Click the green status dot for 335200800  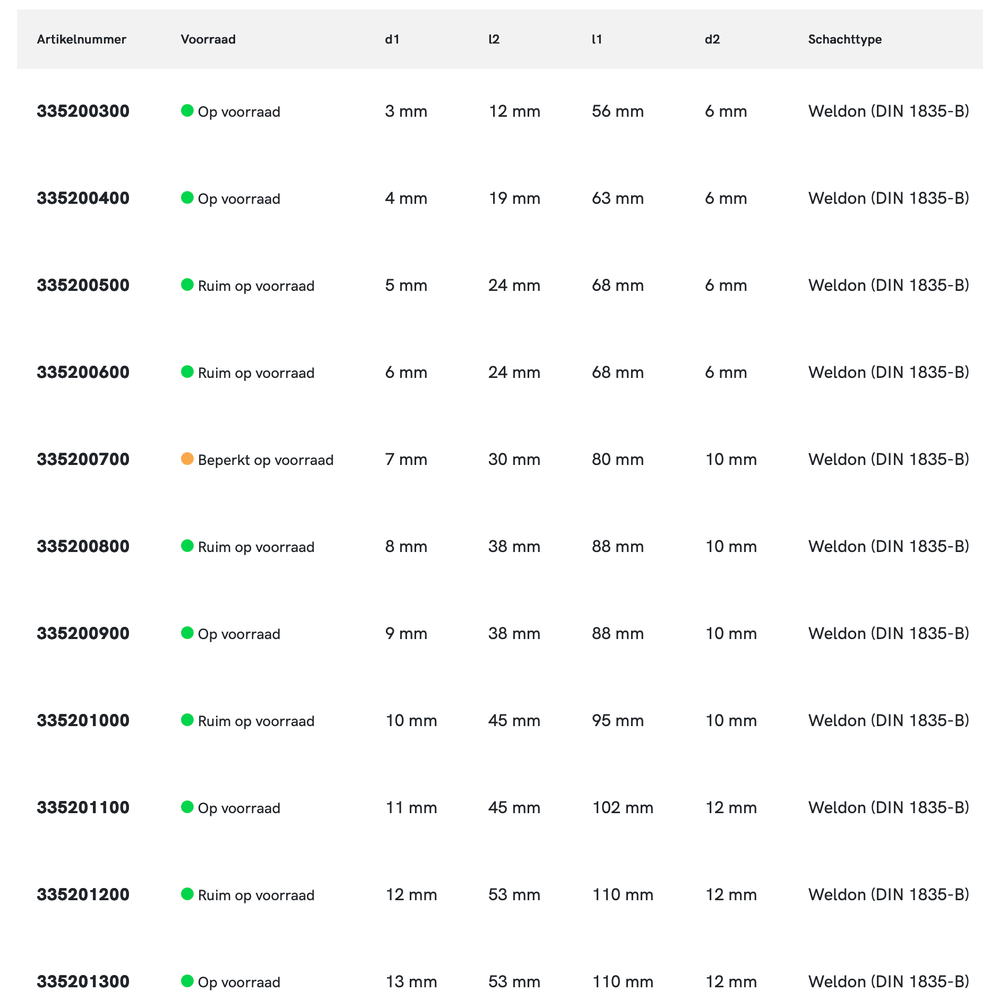[x=187, y=546]
